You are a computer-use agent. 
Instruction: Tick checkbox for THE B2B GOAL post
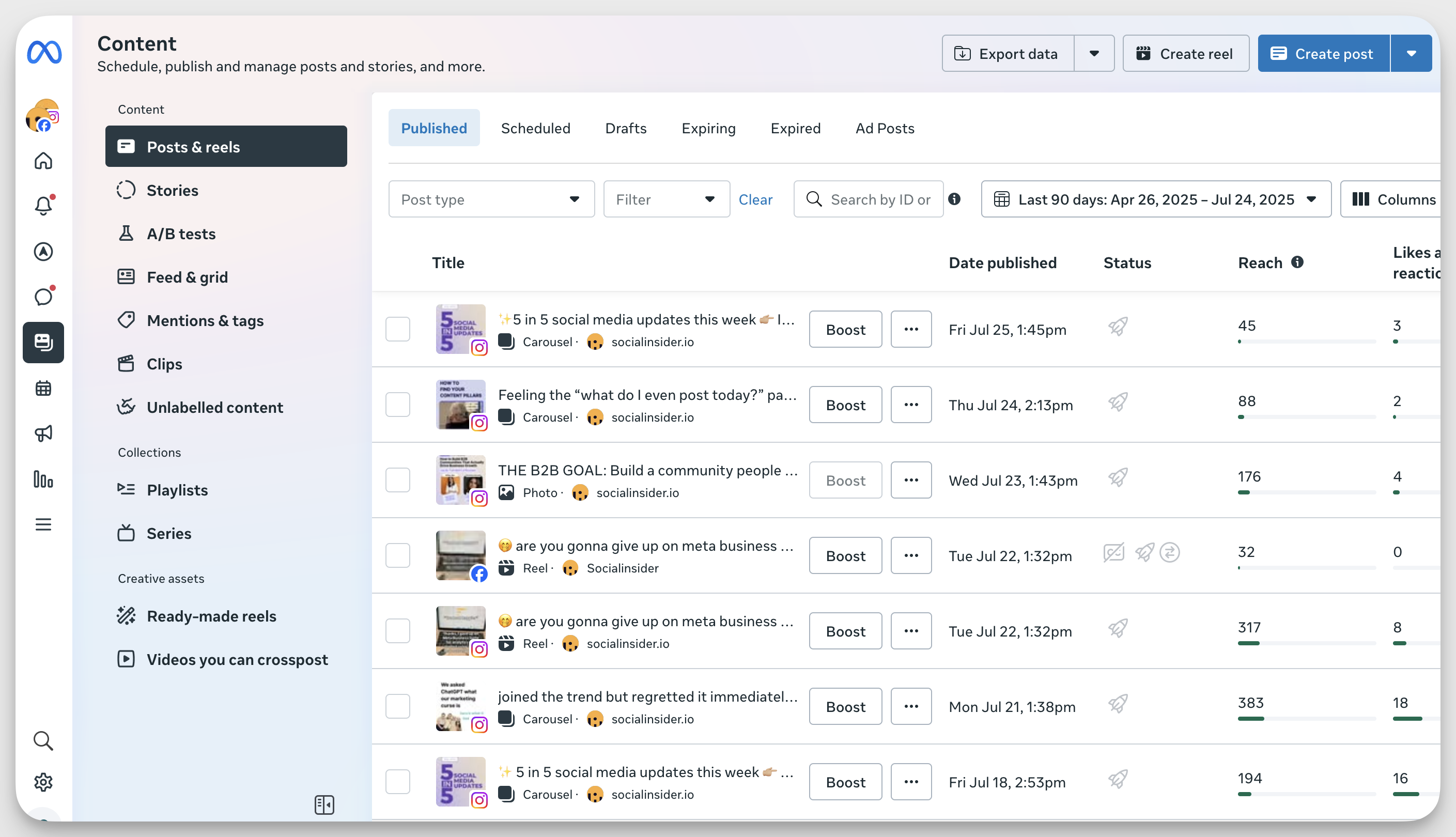pos(397,480)
